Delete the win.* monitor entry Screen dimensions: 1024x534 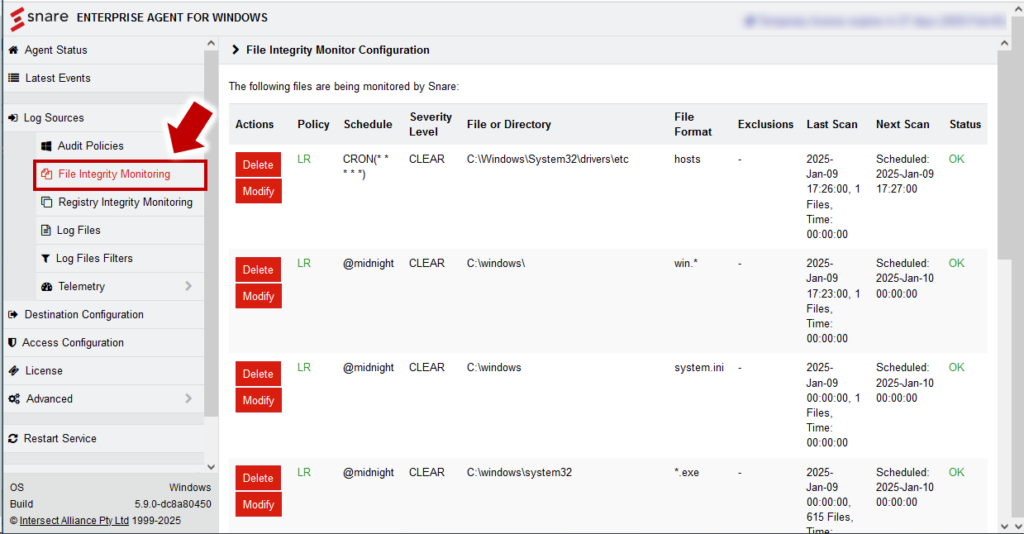[x=259, y=270]
